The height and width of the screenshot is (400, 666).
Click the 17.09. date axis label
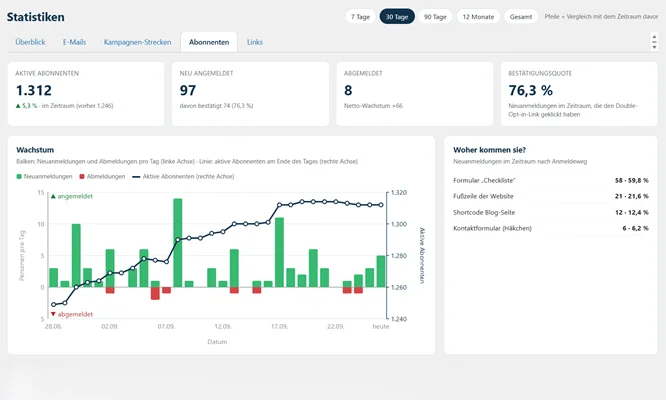click(279, 327)
